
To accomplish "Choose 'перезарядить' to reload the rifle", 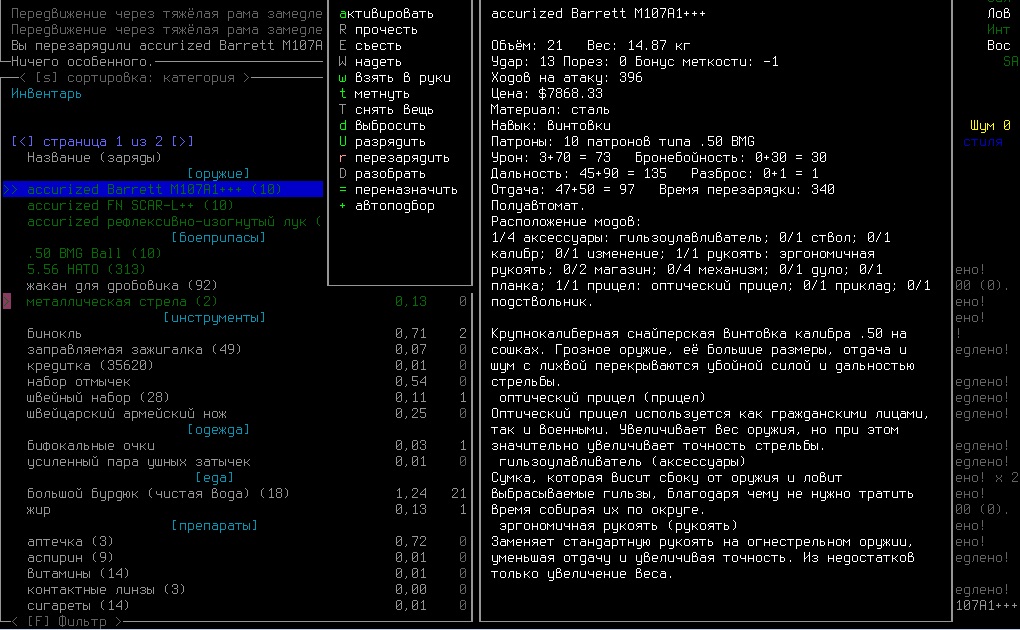I will point(394,158).
